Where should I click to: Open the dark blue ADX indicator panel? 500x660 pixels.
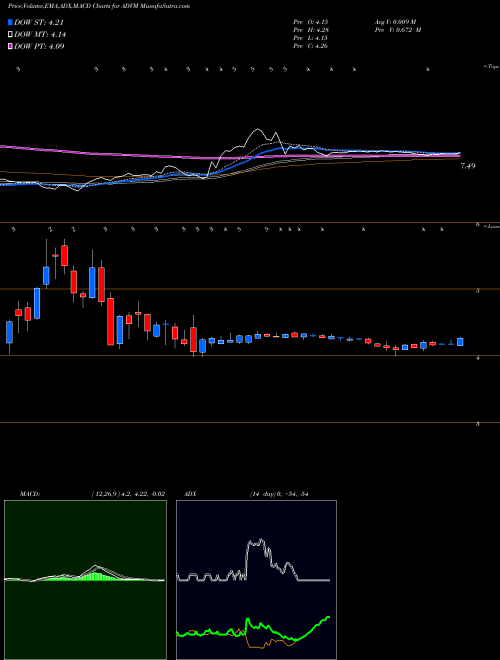(256, 580)
